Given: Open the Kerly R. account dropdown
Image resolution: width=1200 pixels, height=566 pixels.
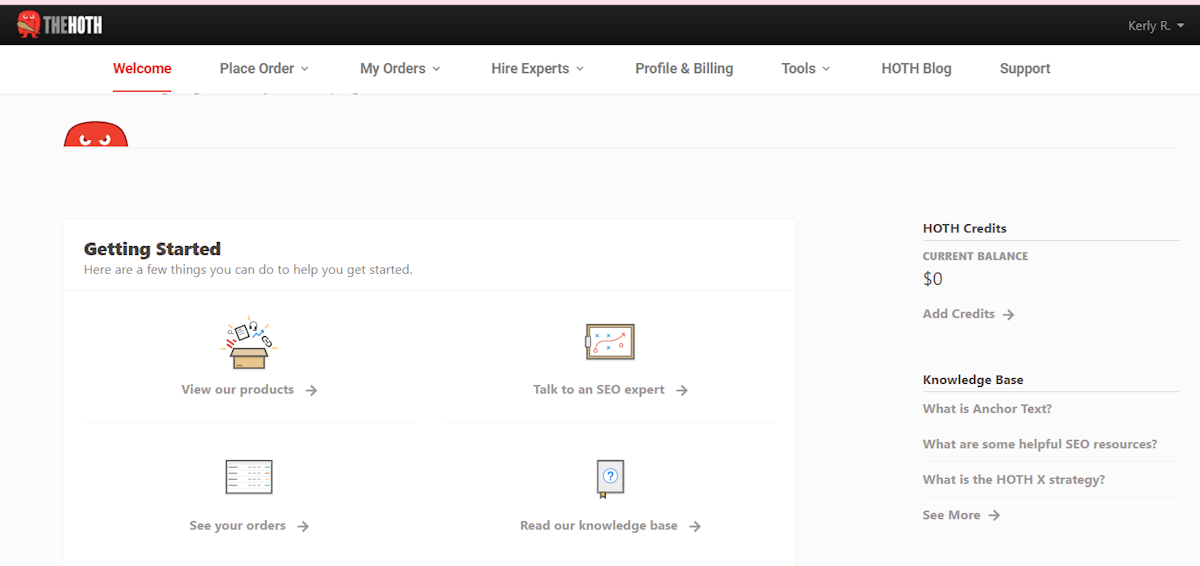Looking at the screenshot, I should 1156,26.
